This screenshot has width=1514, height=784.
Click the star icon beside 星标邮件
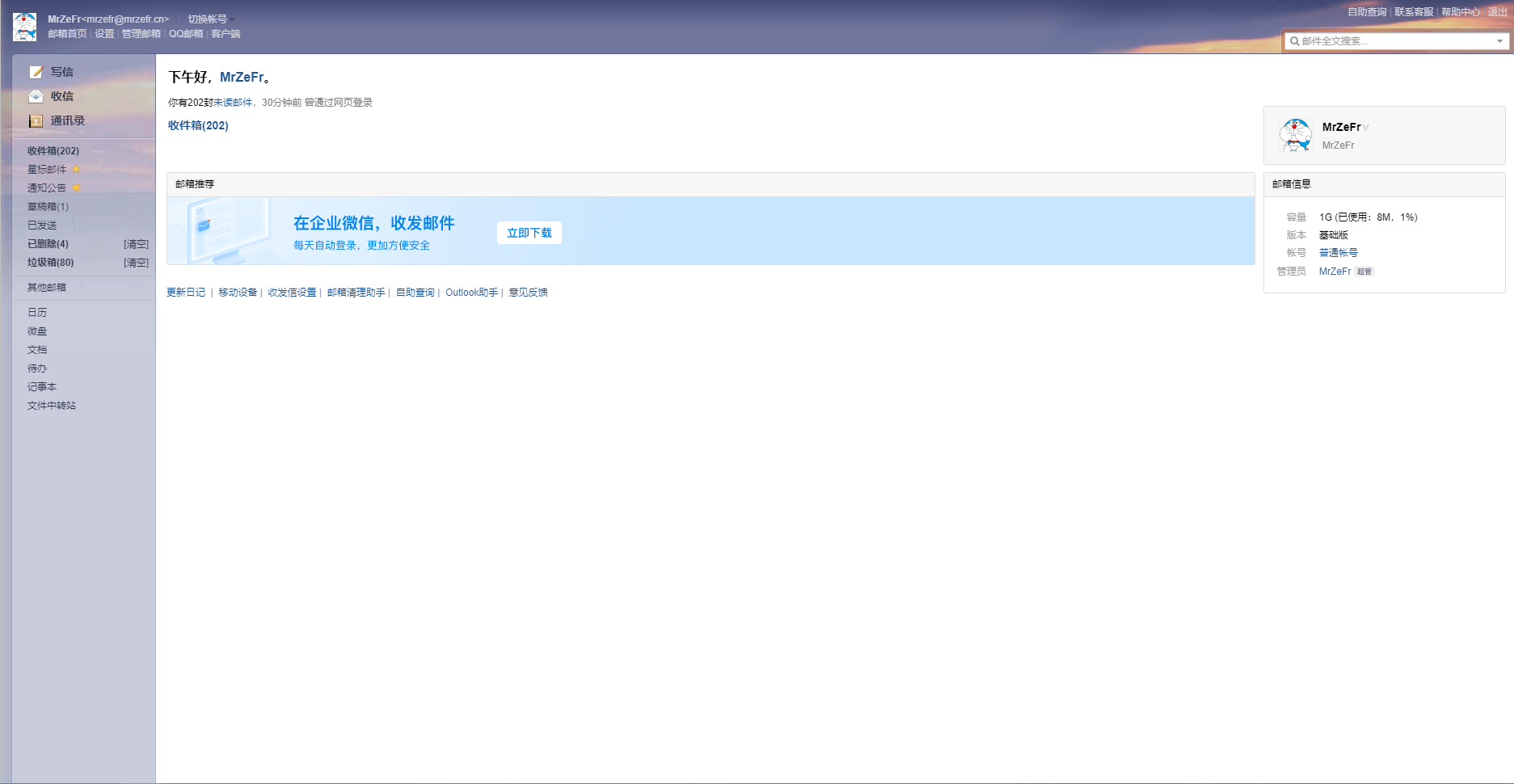tap(76, 169)
